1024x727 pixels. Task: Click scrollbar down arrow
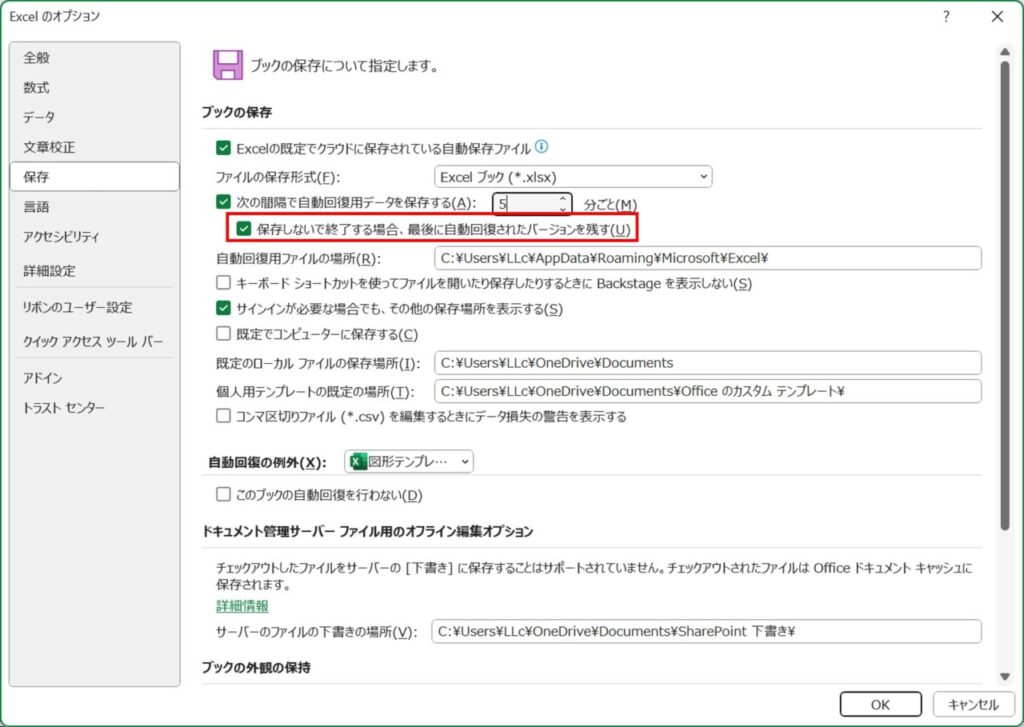tap(1005, 677)
